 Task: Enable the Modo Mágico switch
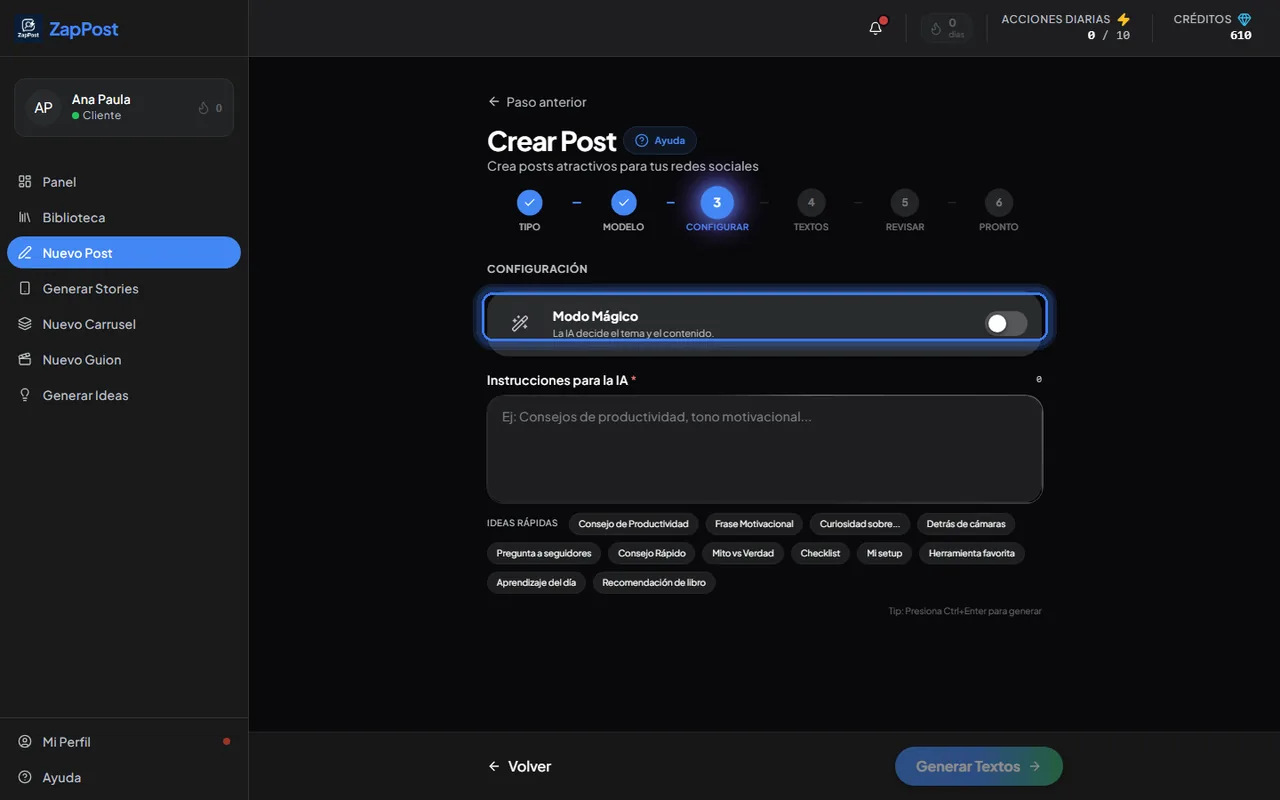[1006, 323]
